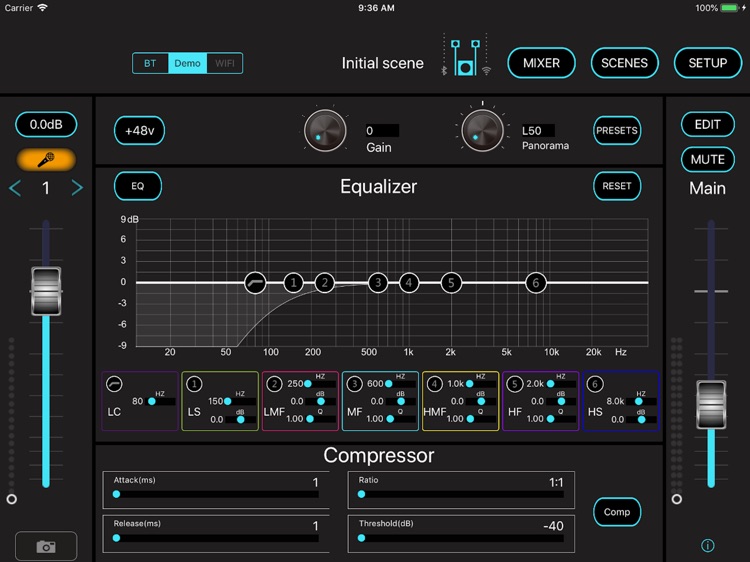
Task: Open the MIXER view
Action: 542,63
